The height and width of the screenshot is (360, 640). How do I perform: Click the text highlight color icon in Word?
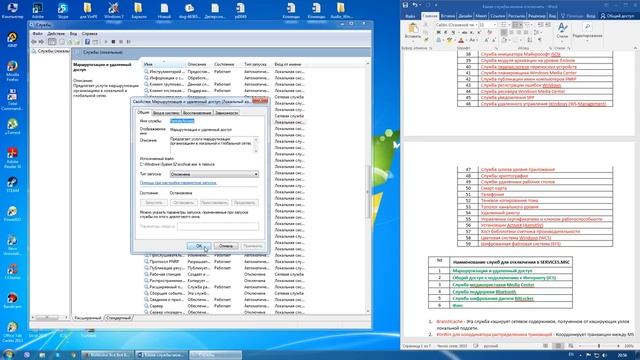[449, 40]
